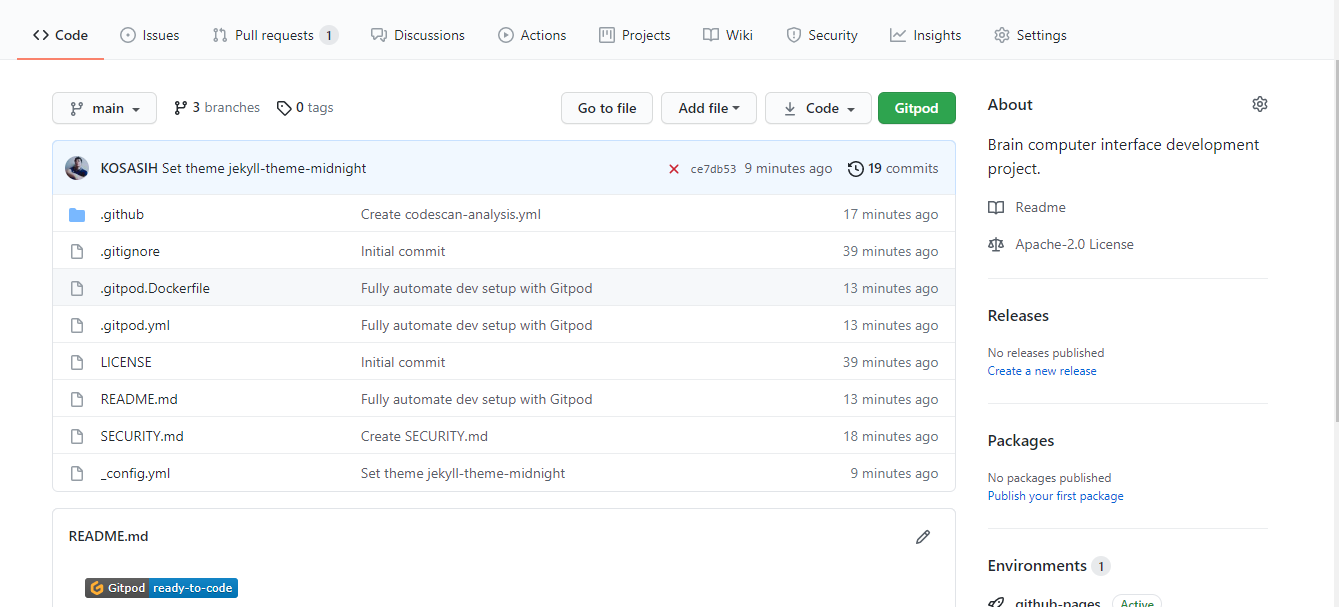This screenshot has height=607, width=1339.
Task: Switch to the Issues tab
Action: 149,35
